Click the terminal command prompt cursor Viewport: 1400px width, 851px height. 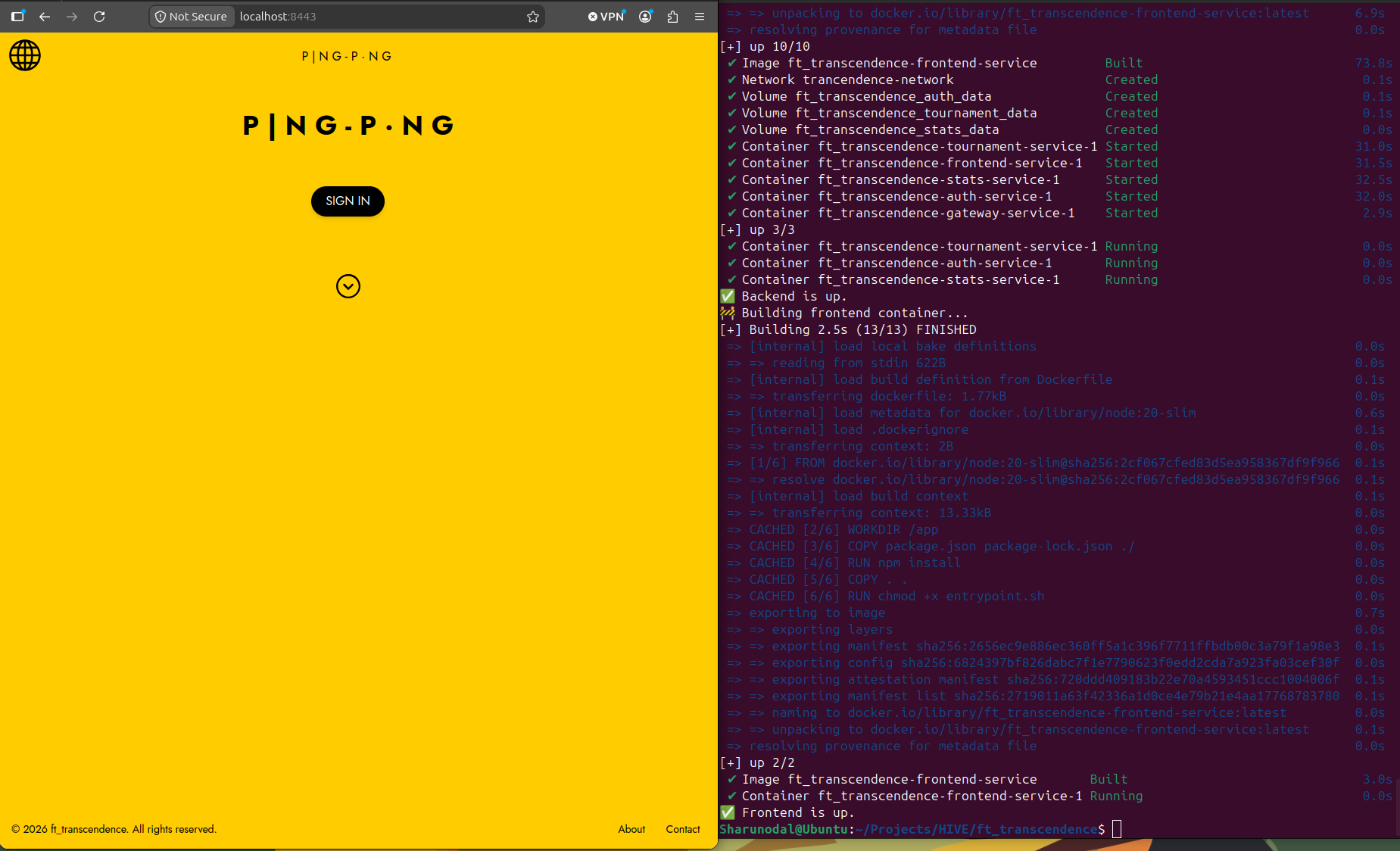point(1117,829)
